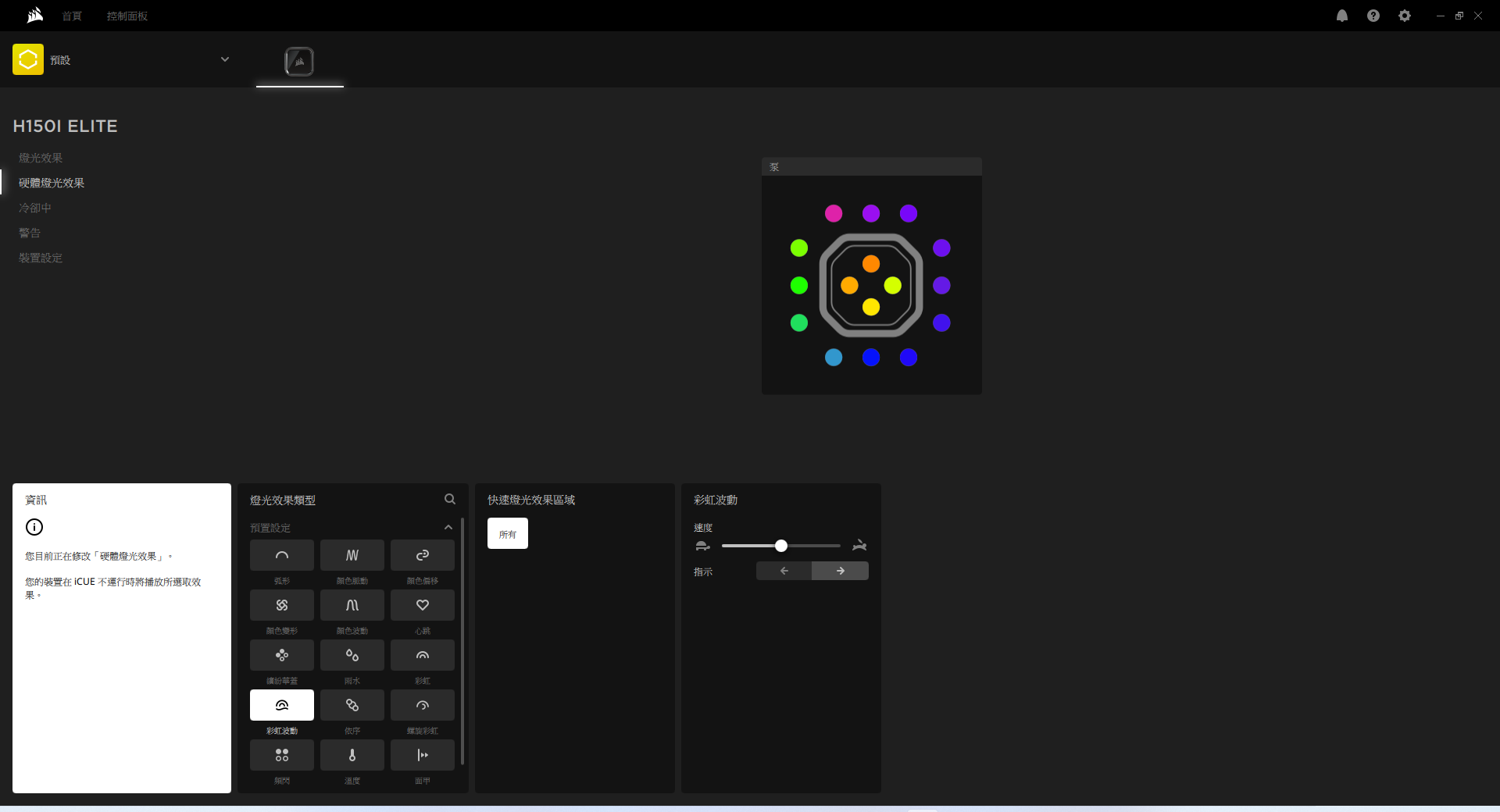
Task: Click the slow turtle speed icon
Action: pos(702,546)
